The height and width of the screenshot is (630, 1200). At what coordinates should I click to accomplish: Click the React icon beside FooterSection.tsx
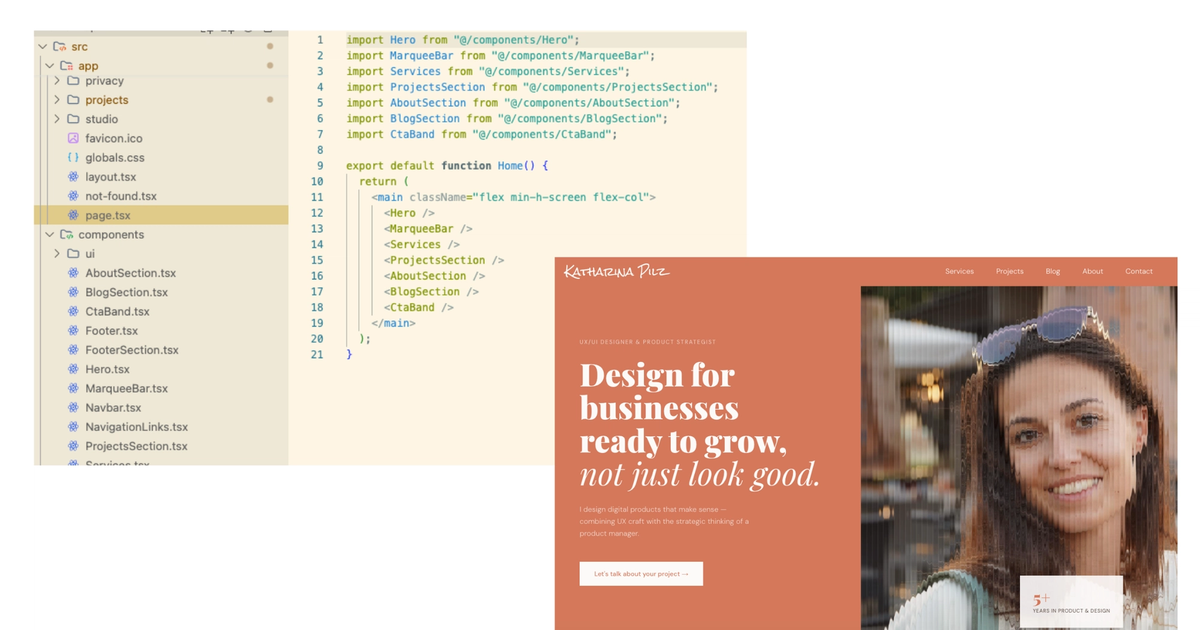point(73,350)
